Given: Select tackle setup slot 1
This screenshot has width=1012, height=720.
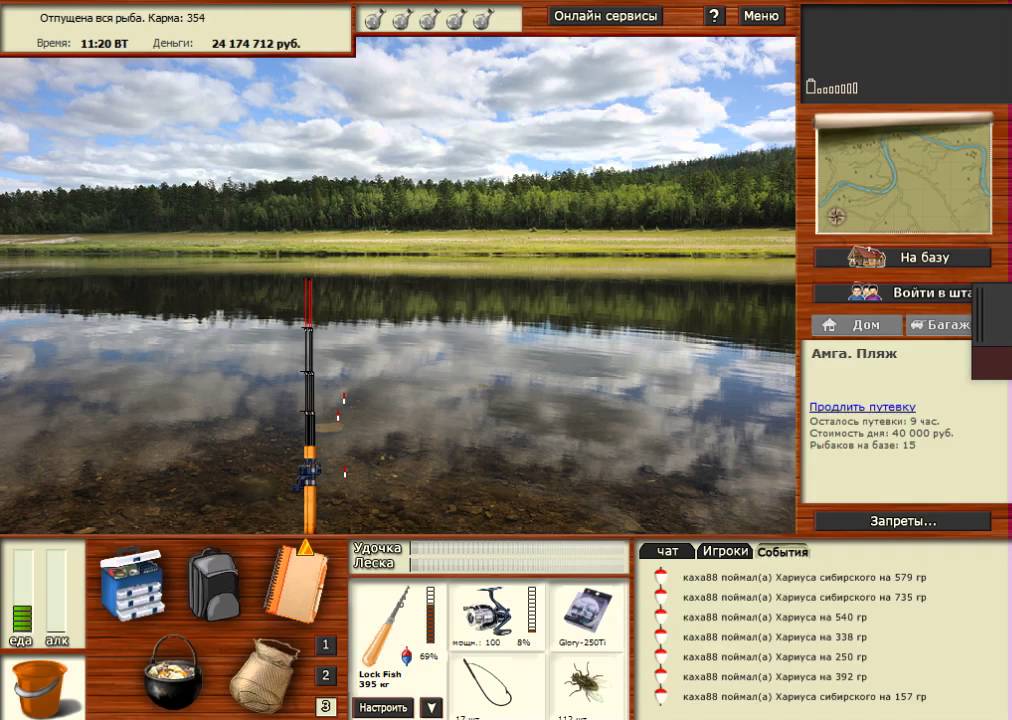Looking at the screenshot, I should coord(325,645).
